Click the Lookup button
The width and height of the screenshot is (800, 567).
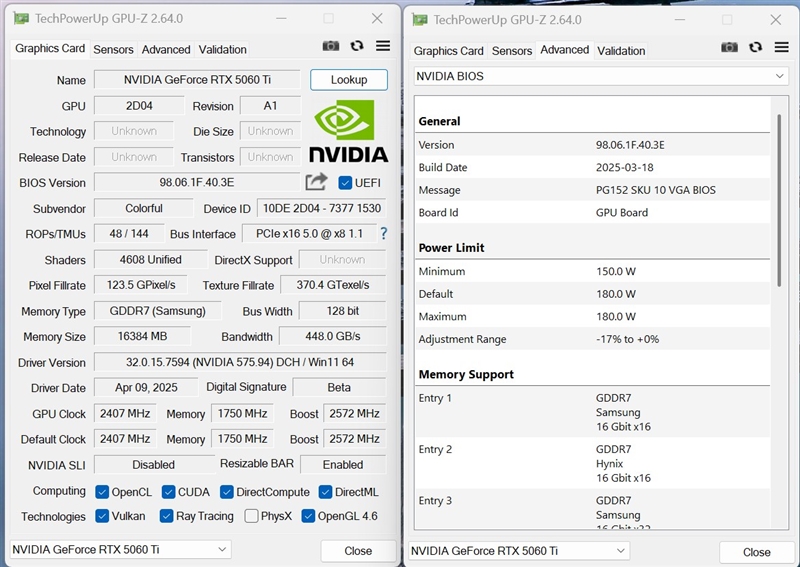point(348,80)
